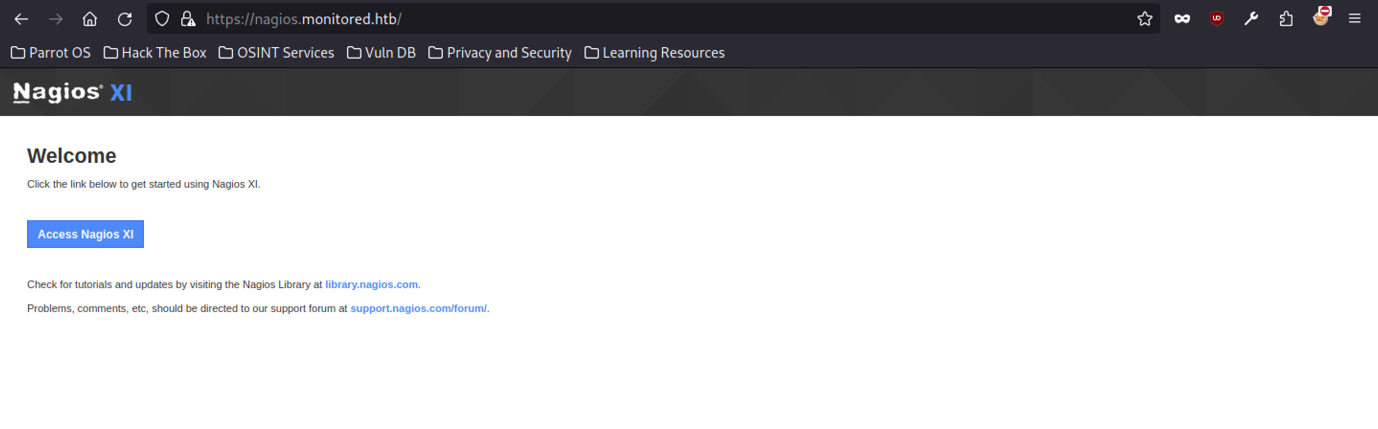Viewport: 1378px width, 429px height.
Task: Open the uBlock Origin extension
Action: pos(1216,19)
